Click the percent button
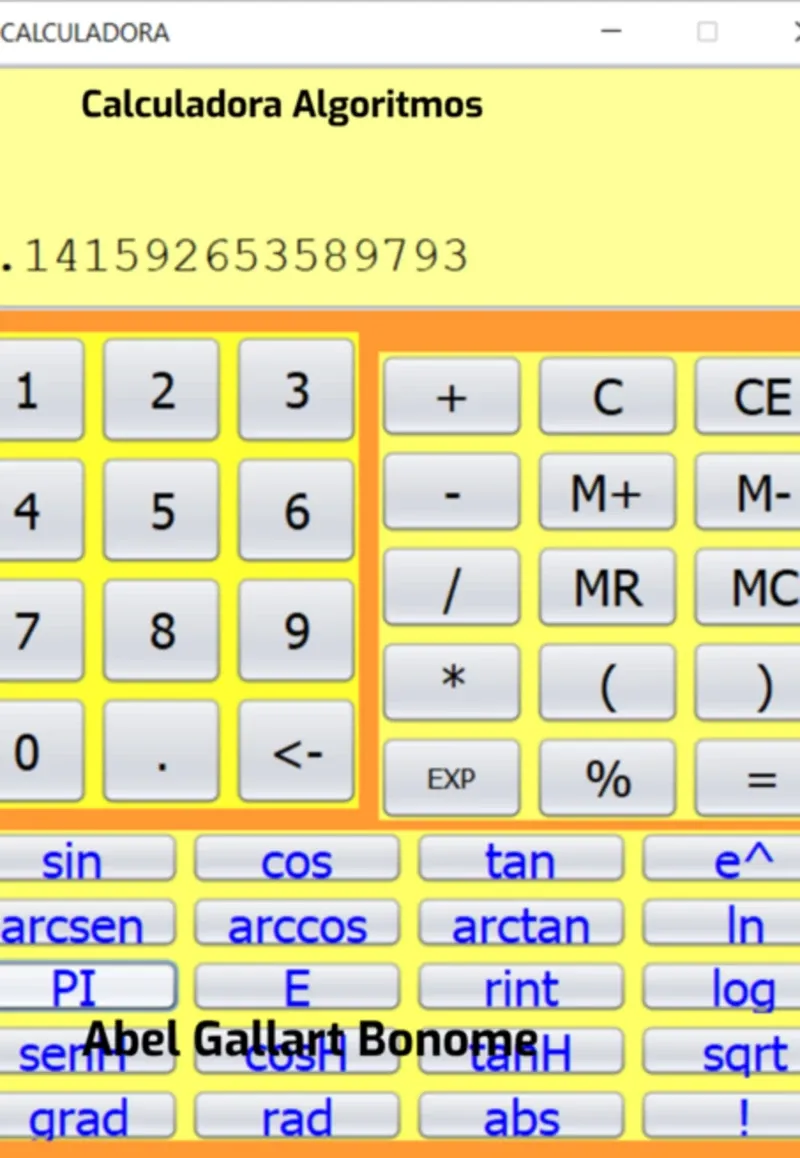 (607, 778)
